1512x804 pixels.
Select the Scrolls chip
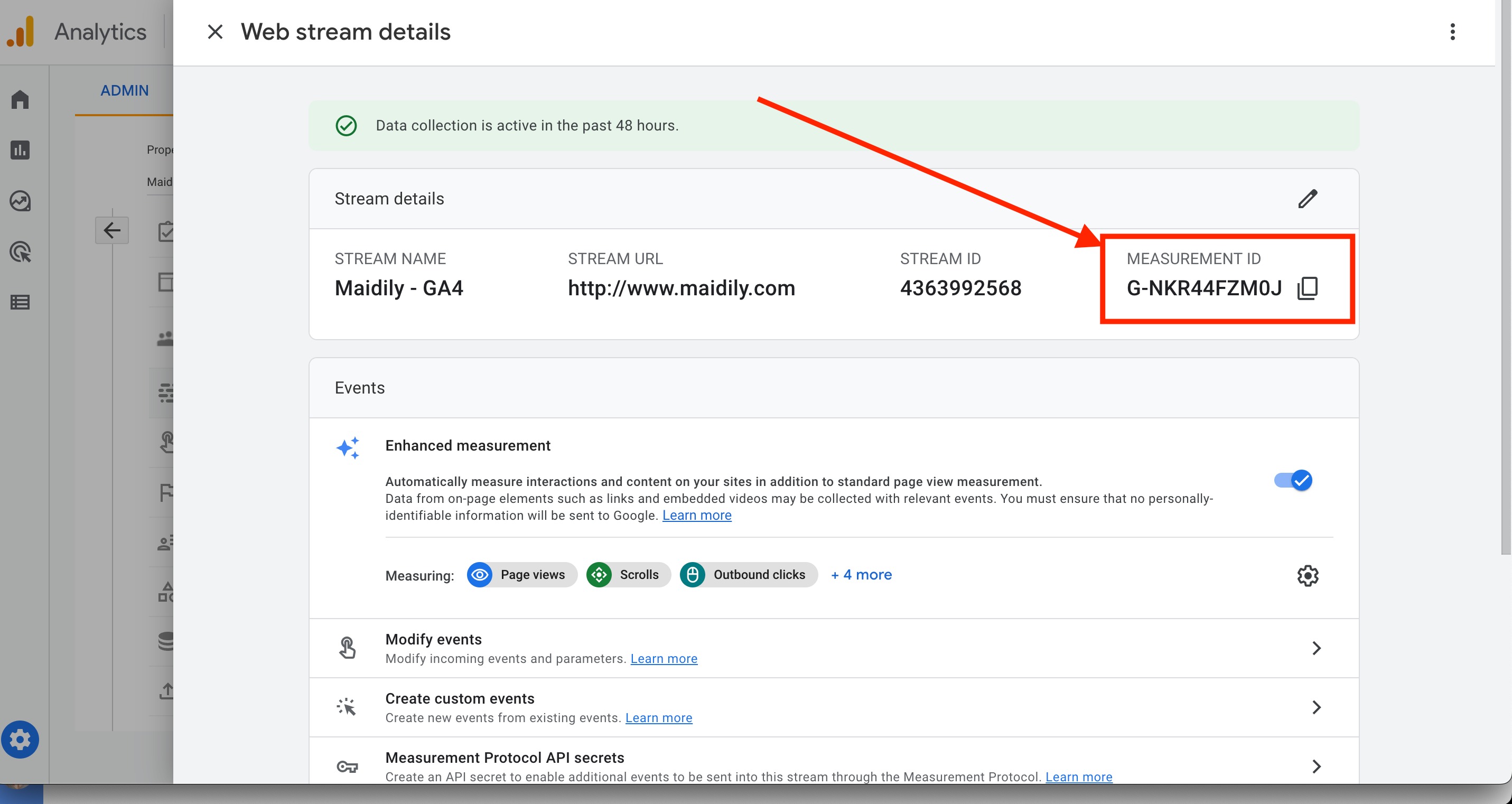pos(629,575)
